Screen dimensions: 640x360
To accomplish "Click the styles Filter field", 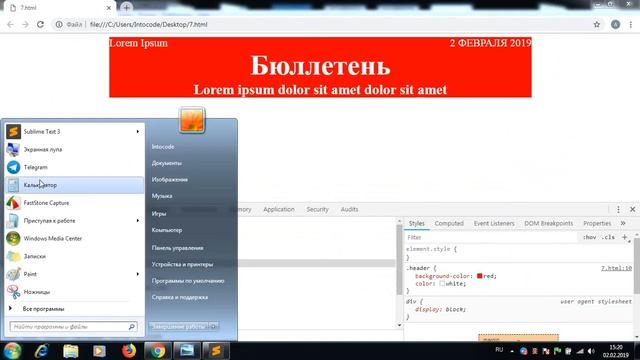I will 491,237.
